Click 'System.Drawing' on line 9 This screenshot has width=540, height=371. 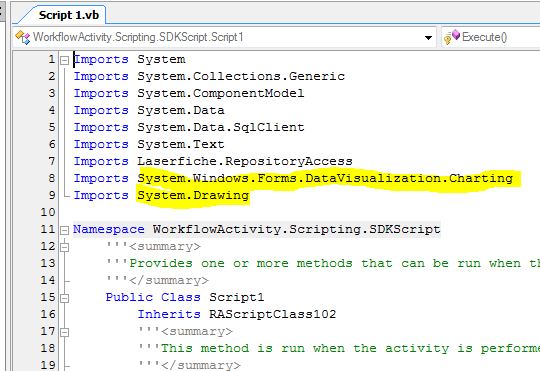click(x=193, y=195)
